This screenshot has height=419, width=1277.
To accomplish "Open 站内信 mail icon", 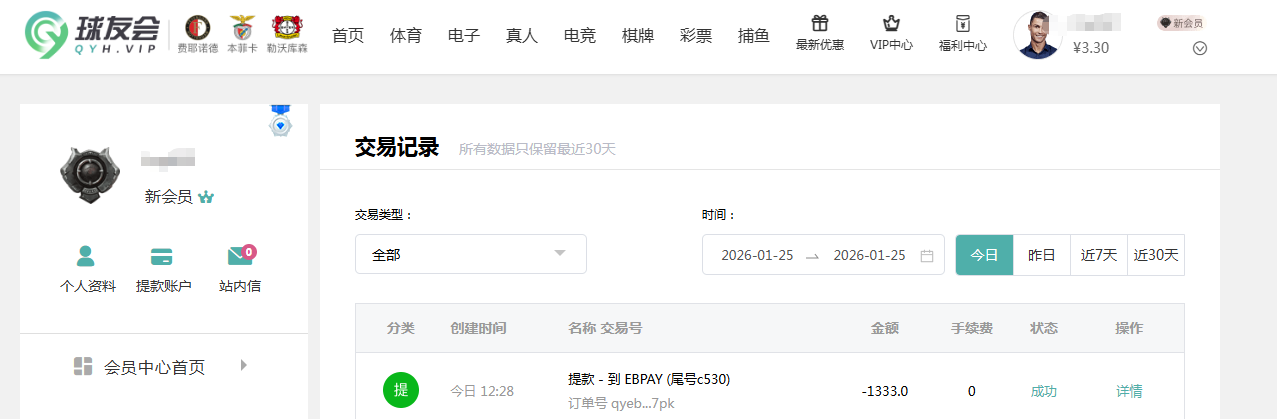I will (241, 255).
